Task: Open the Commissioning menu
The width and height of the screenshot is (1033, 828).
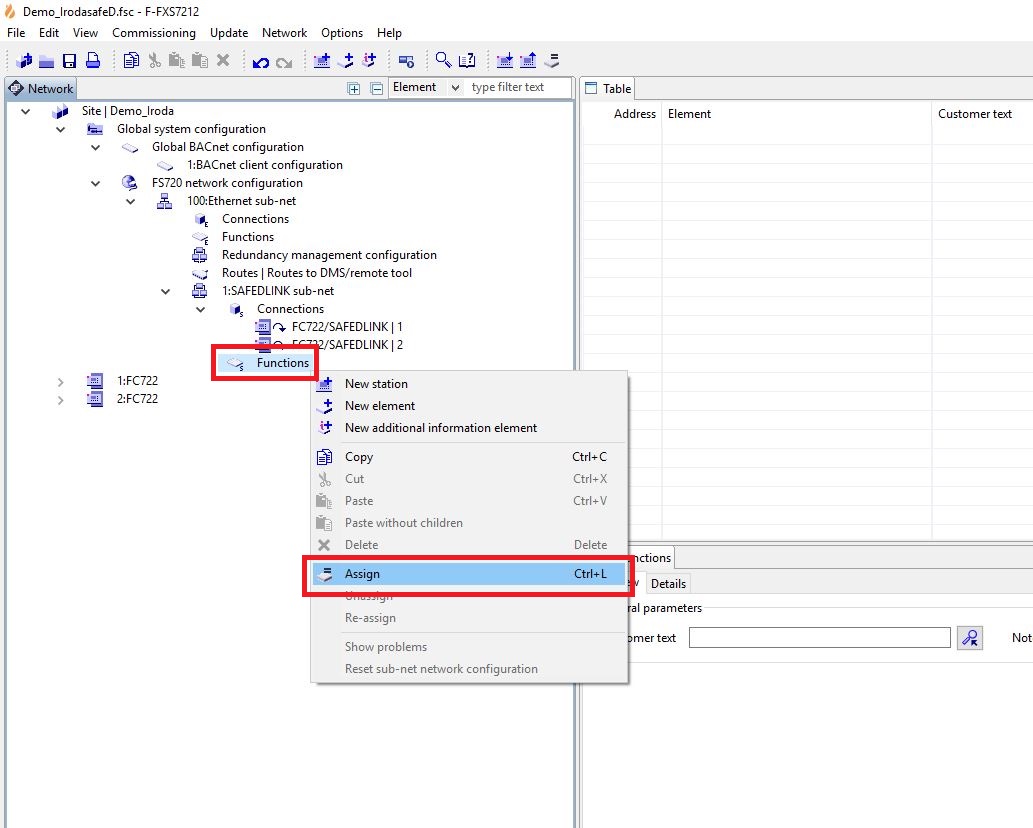Action: [x=154, y=33]
